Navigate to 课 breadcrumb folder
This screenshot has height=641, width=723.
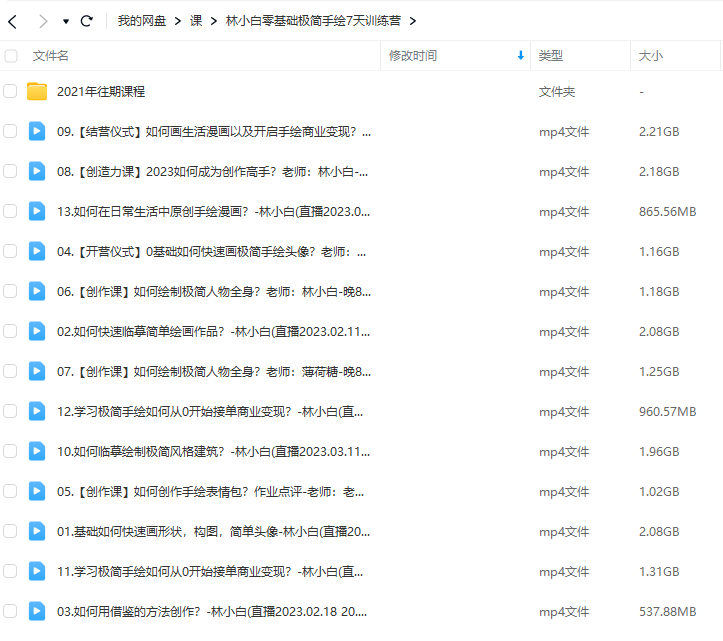196,21
